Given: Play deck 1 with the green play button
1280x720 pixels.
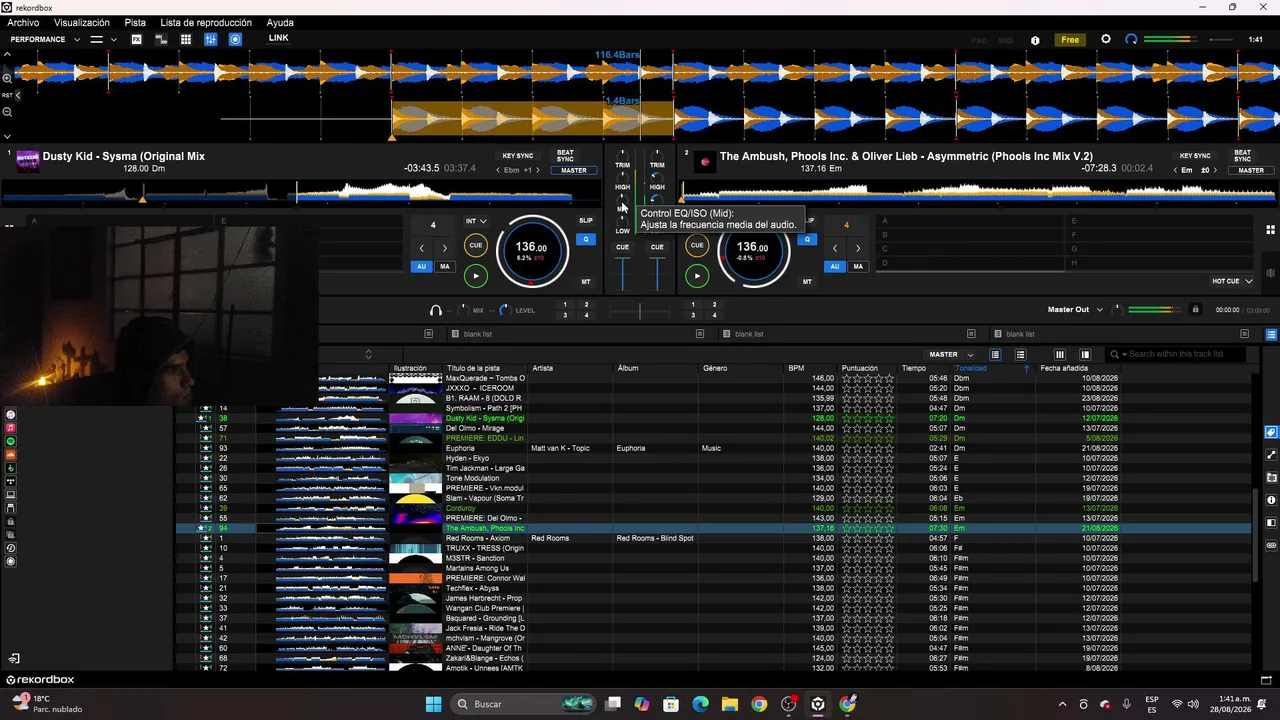Looking at the screenshot, I should pyautogui.click(x=476, y=276).
